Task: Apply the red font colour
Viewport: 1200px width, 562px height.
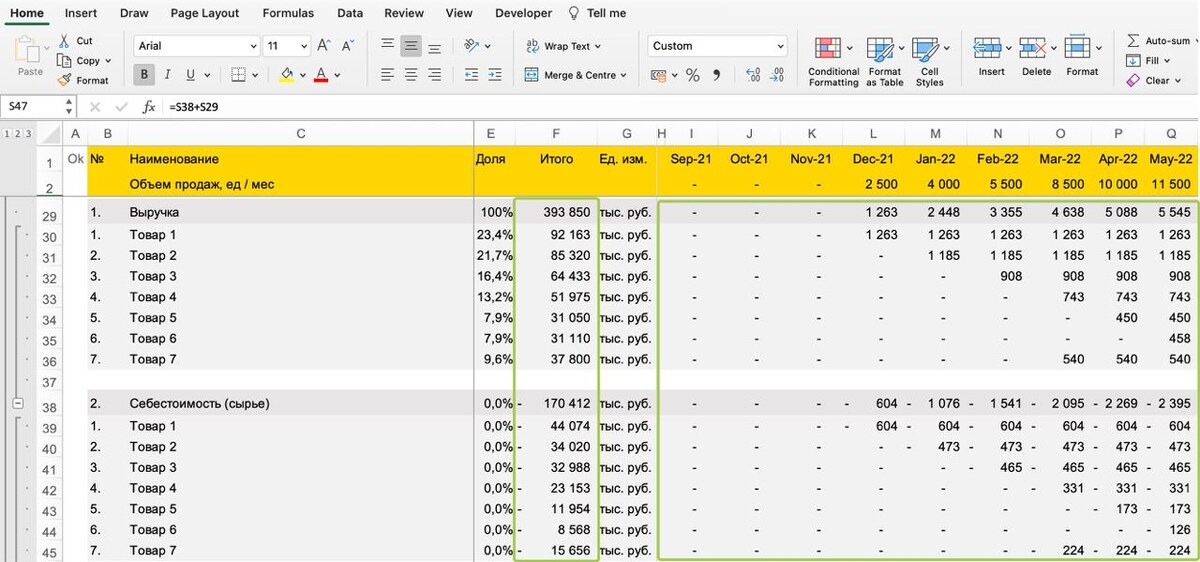Action: (321, 75)
